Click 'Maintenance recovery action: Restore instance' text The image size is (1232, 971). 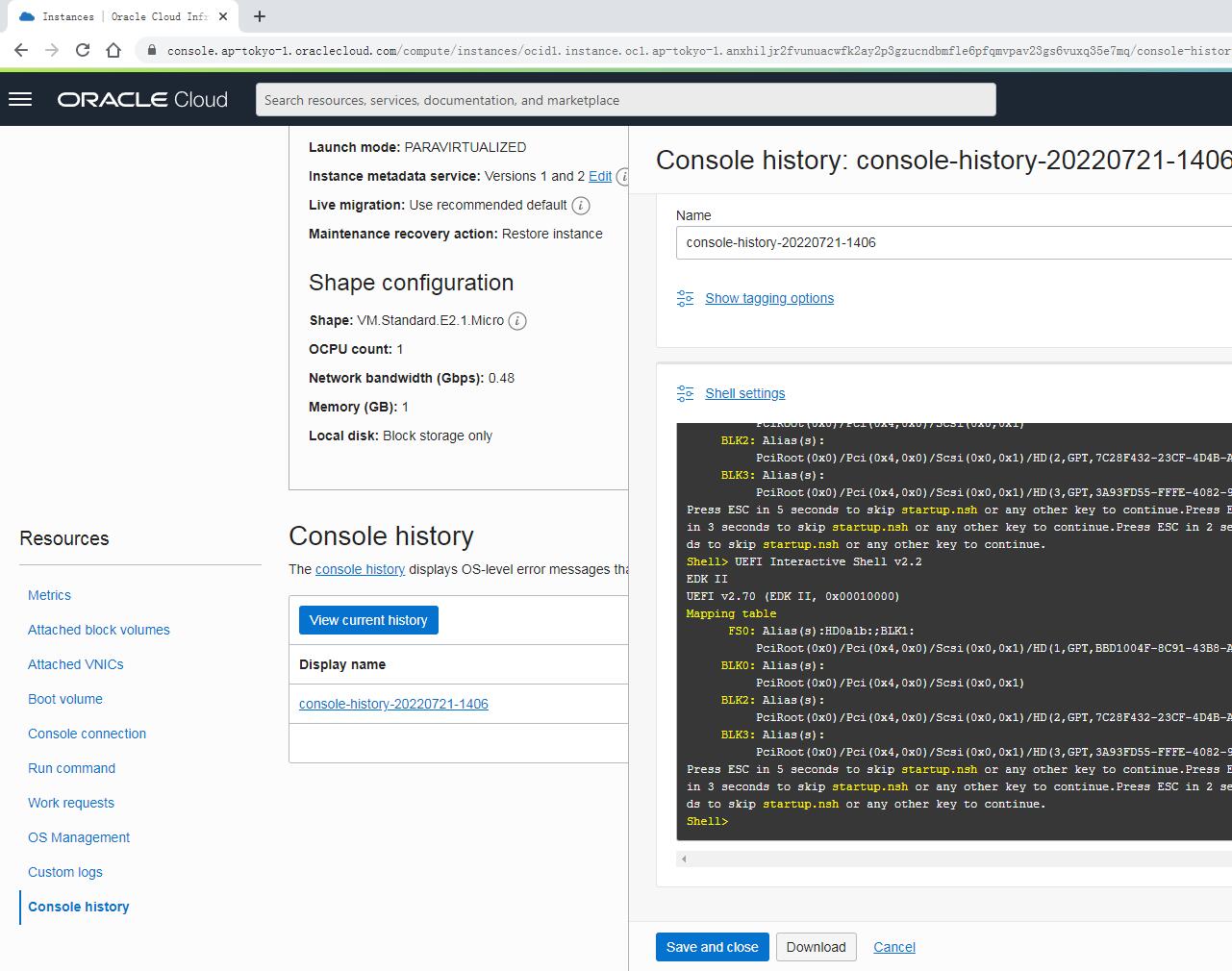456,234
